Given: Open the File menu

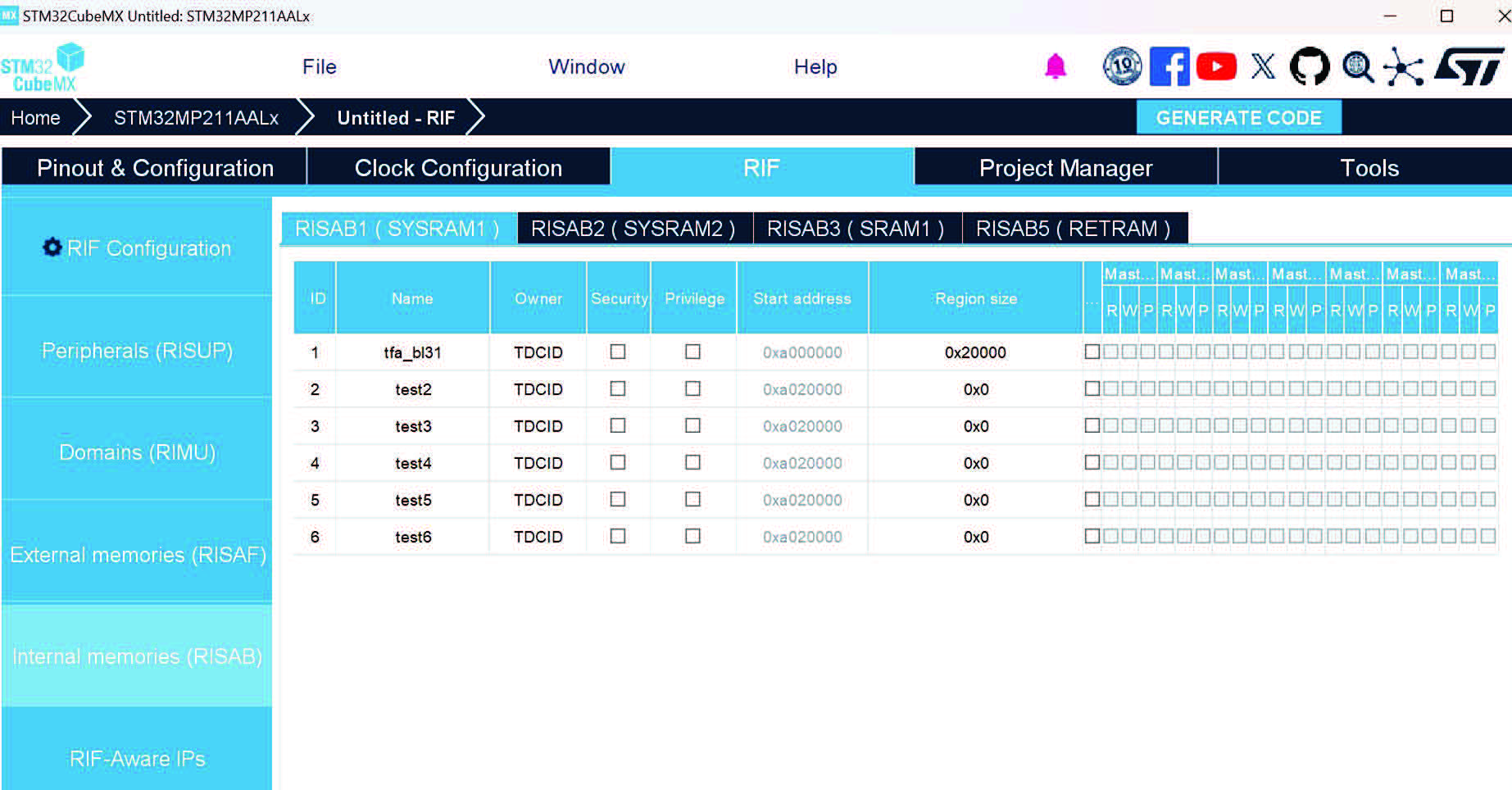Looking at the screenshot, I should (320, 67).
